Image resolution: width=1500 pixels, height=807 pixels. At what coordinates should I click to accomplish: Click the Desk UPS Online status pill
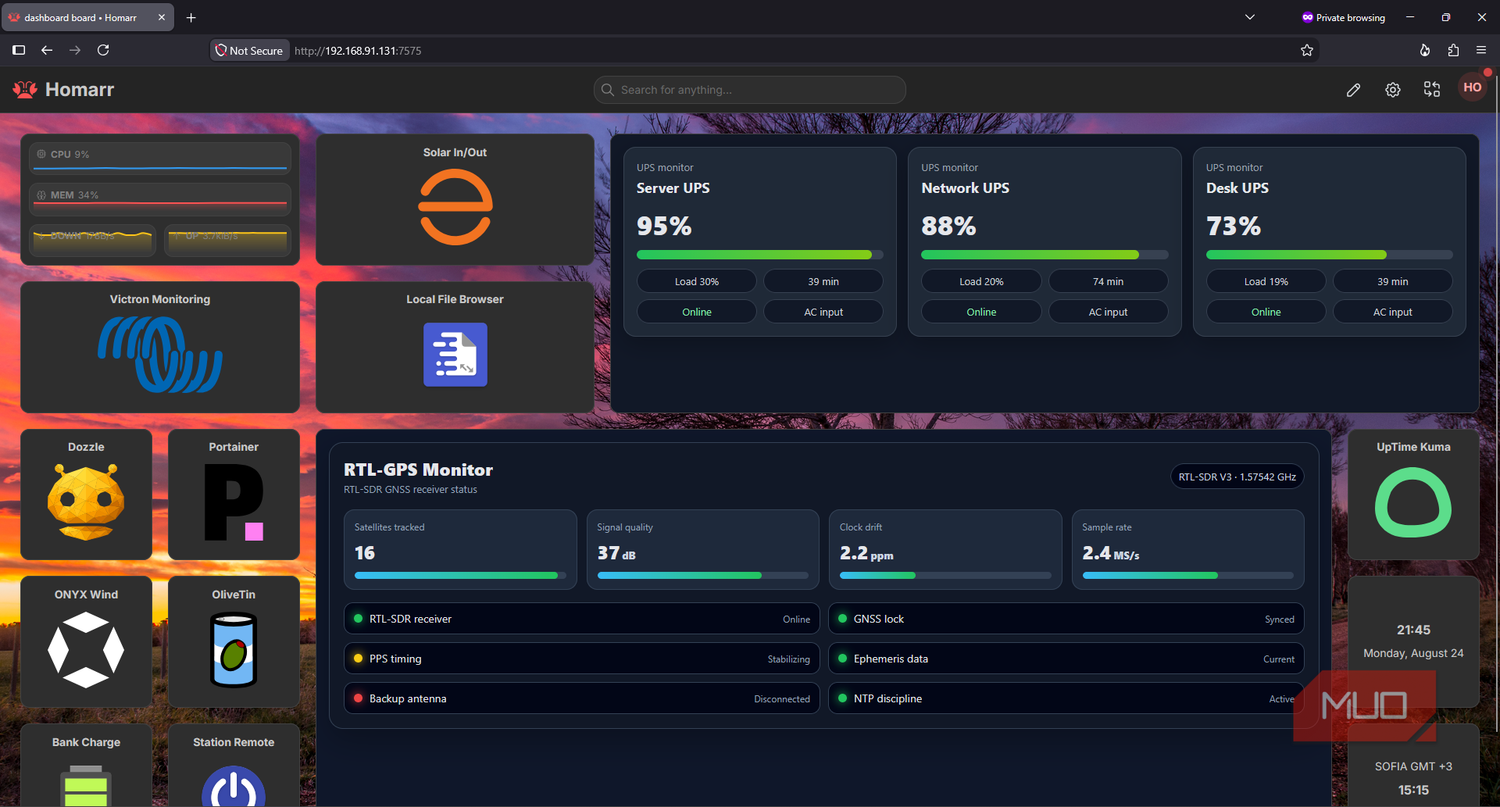tap(1266, 312)
